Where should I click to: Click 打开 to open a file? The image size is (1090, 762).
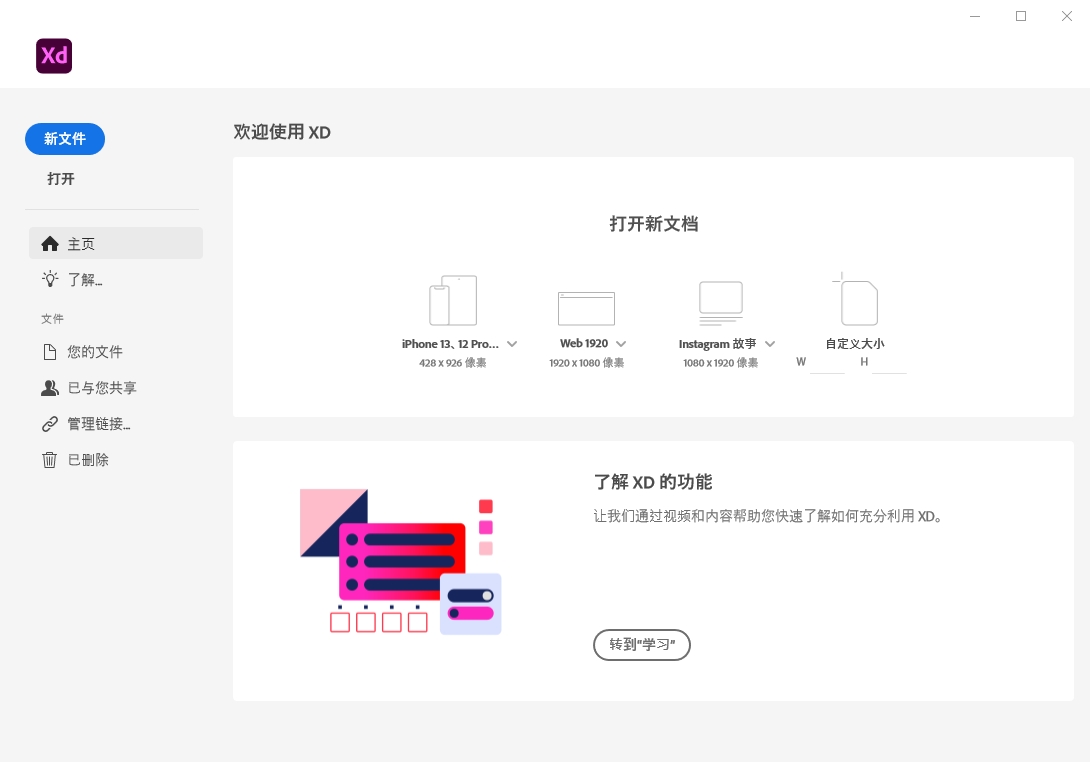[x=61, y=179]
